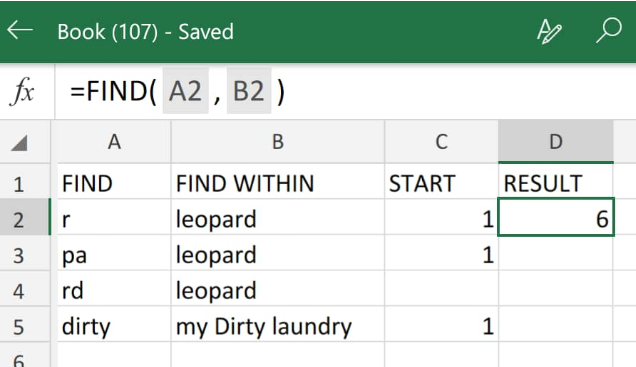Select column D header
636x367 pixels.
556,142
